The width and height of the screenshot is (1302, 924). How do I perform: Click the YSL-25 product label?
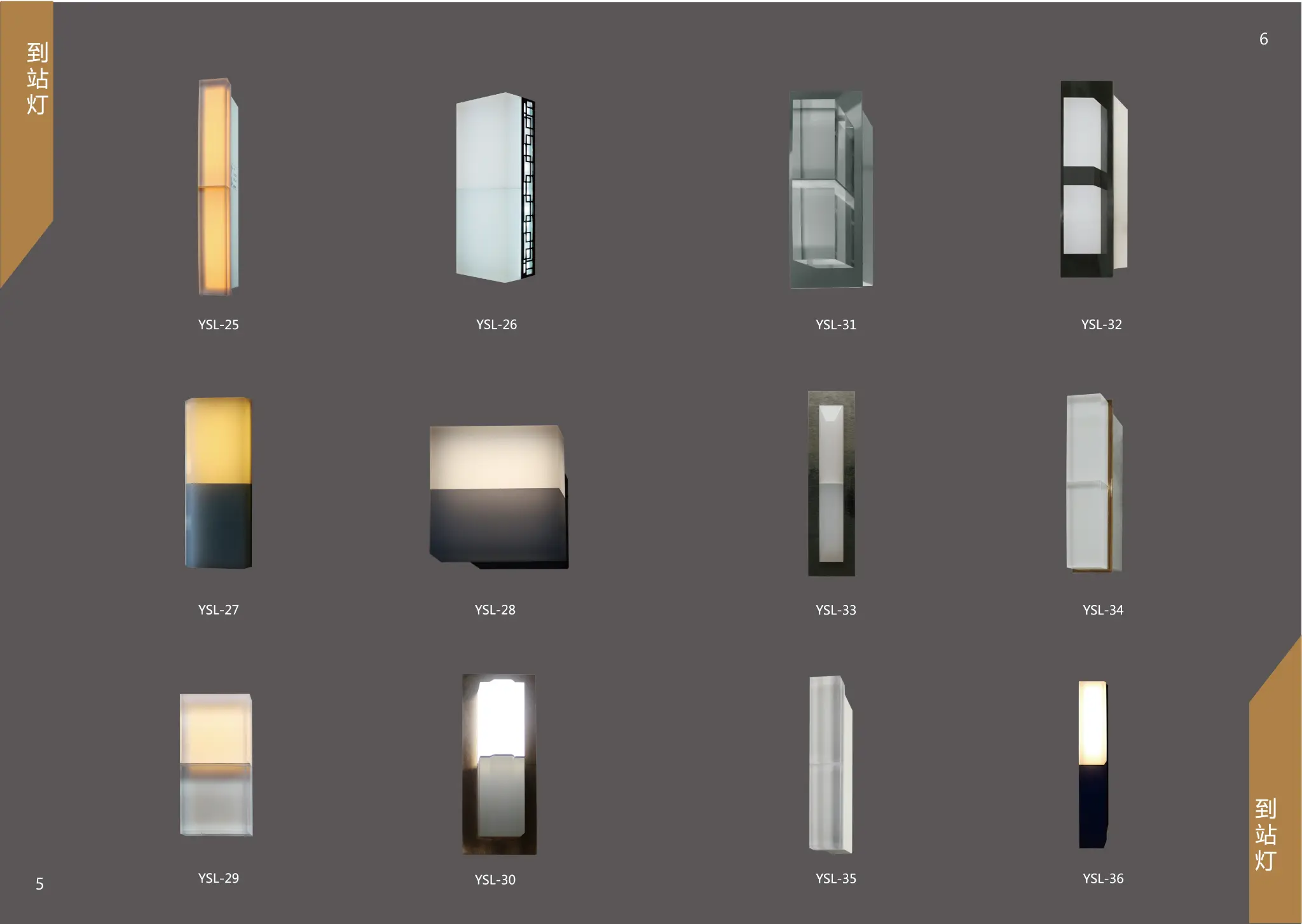point(219,325)
